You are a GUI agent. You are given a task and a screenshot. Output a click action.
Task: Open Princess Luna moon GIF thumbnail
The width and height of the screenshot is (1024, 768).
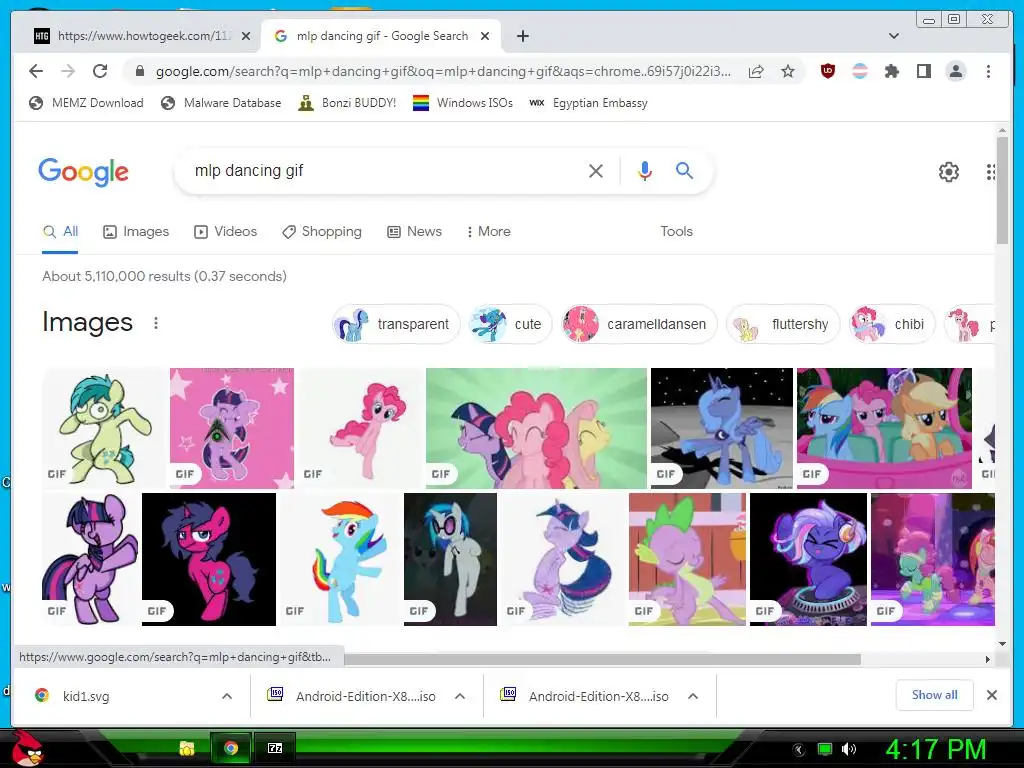pos(722,428)
